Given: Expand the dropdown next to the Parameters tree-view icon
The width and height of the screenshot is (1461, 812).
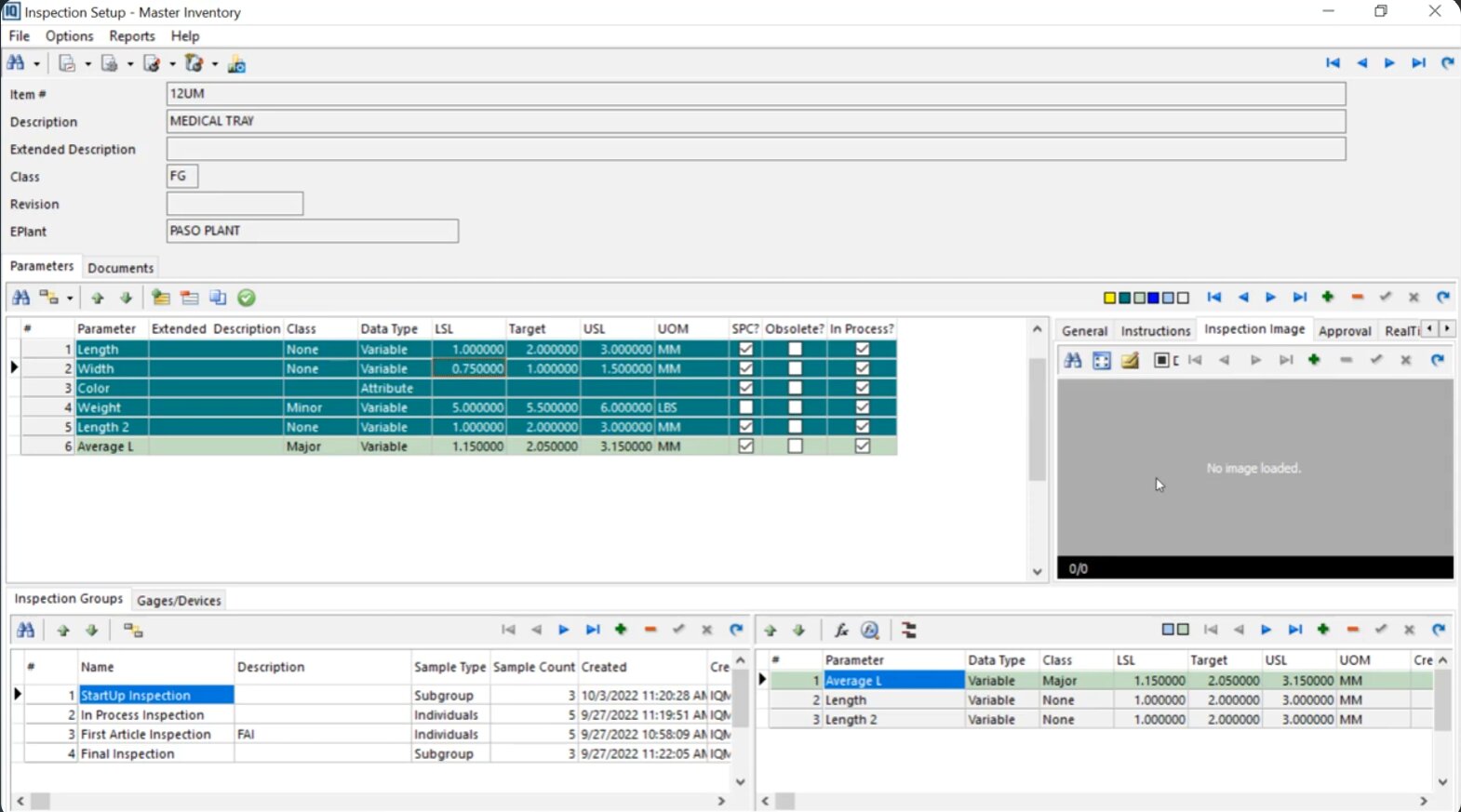Looking at the screenshot, I should (x=70, y=299).
